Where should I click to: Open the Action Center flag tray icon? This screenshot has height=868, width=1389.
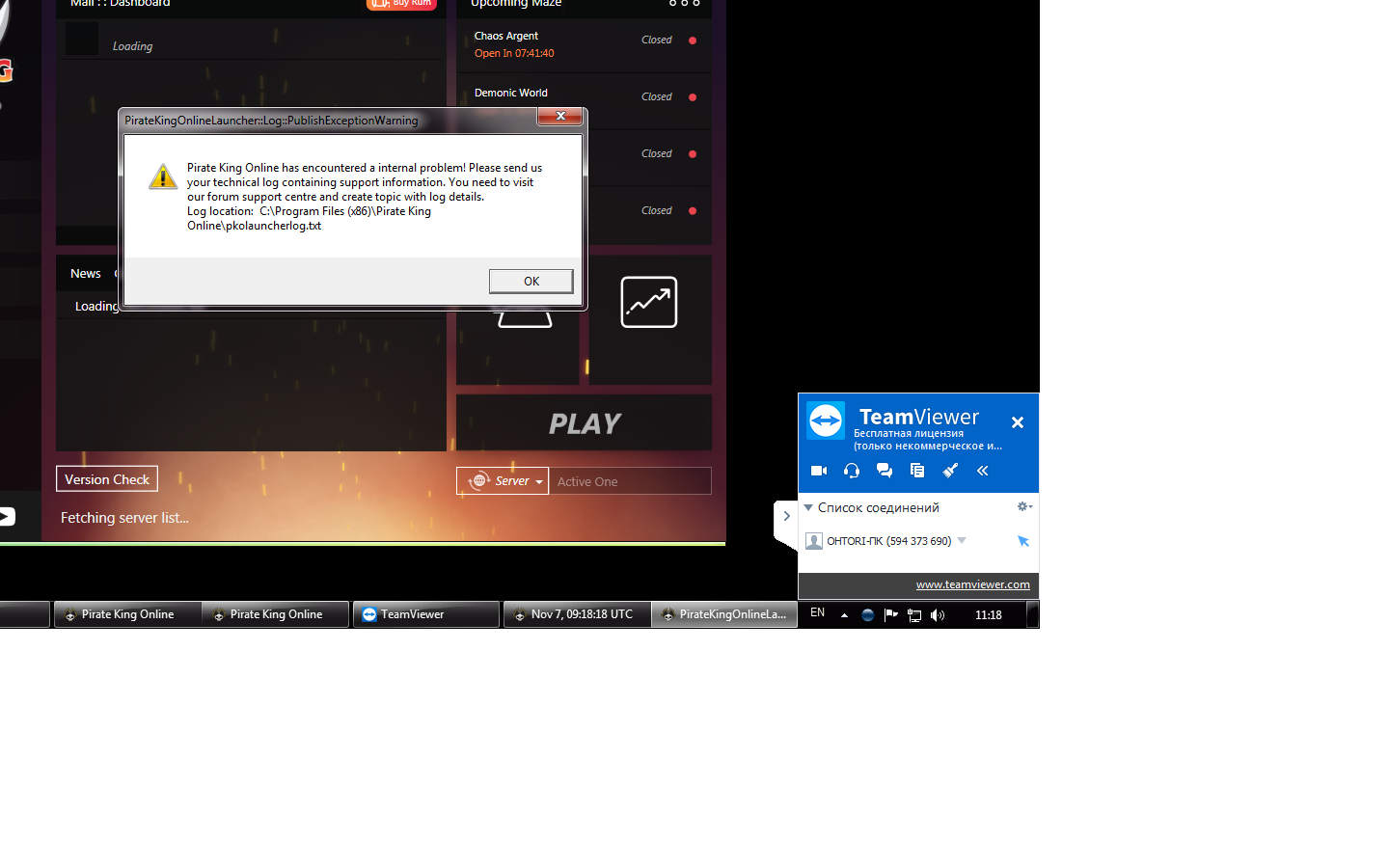pyautogui.click(x=891, y=615)
